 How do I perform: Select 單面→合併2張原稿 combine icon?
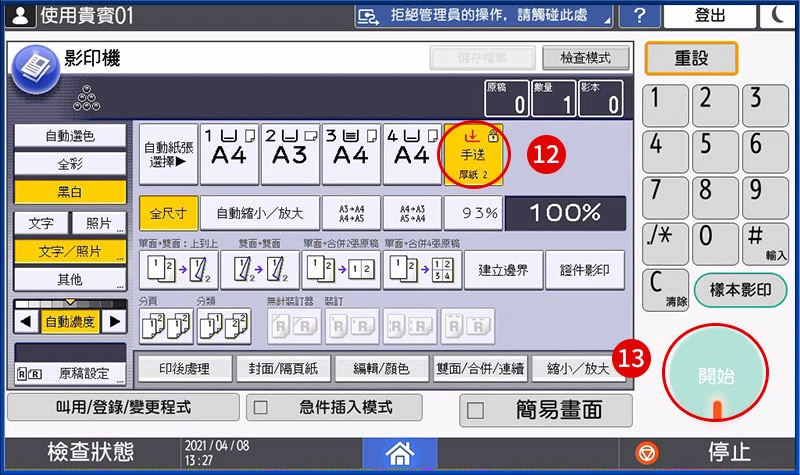click(341, 270)
